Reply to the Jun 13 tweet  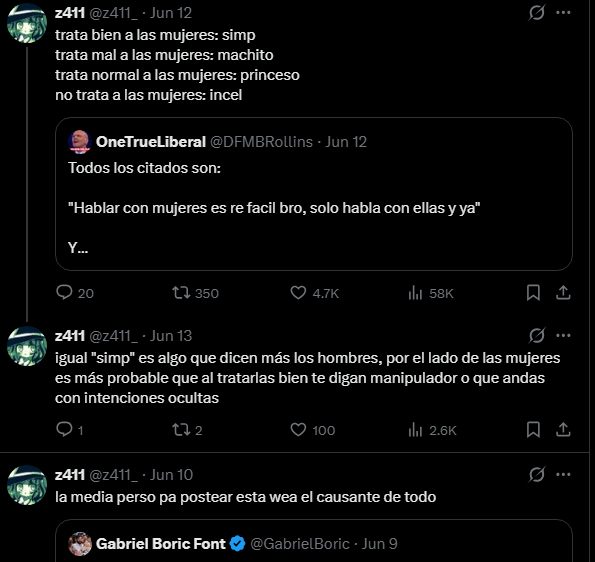(69, 430)
